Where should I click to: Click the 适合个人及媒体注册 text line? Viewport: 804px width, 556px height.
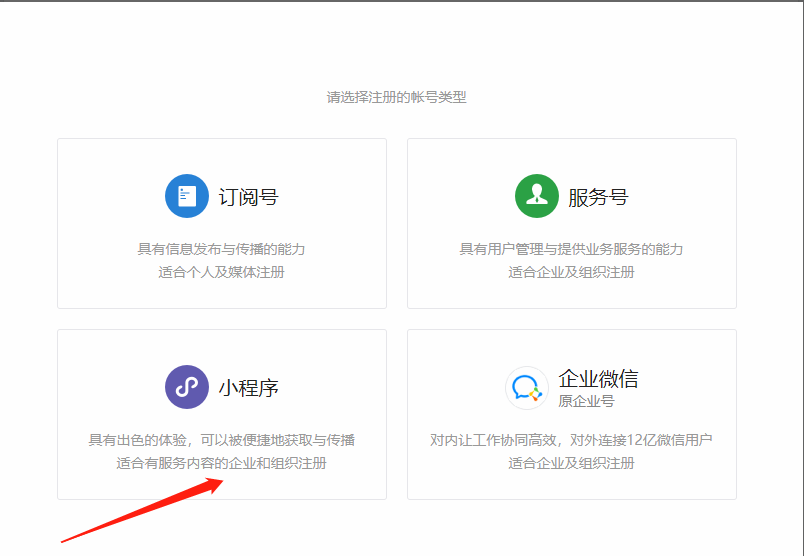pos(221,272)
